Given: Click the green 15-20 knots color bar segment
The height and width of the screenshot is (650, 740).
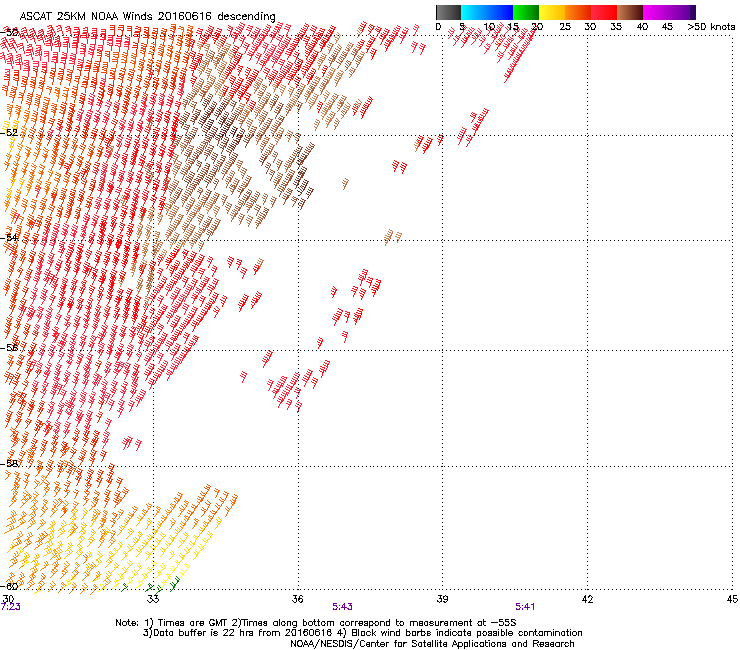Looking at the screenshot, I should pos(526,12).
